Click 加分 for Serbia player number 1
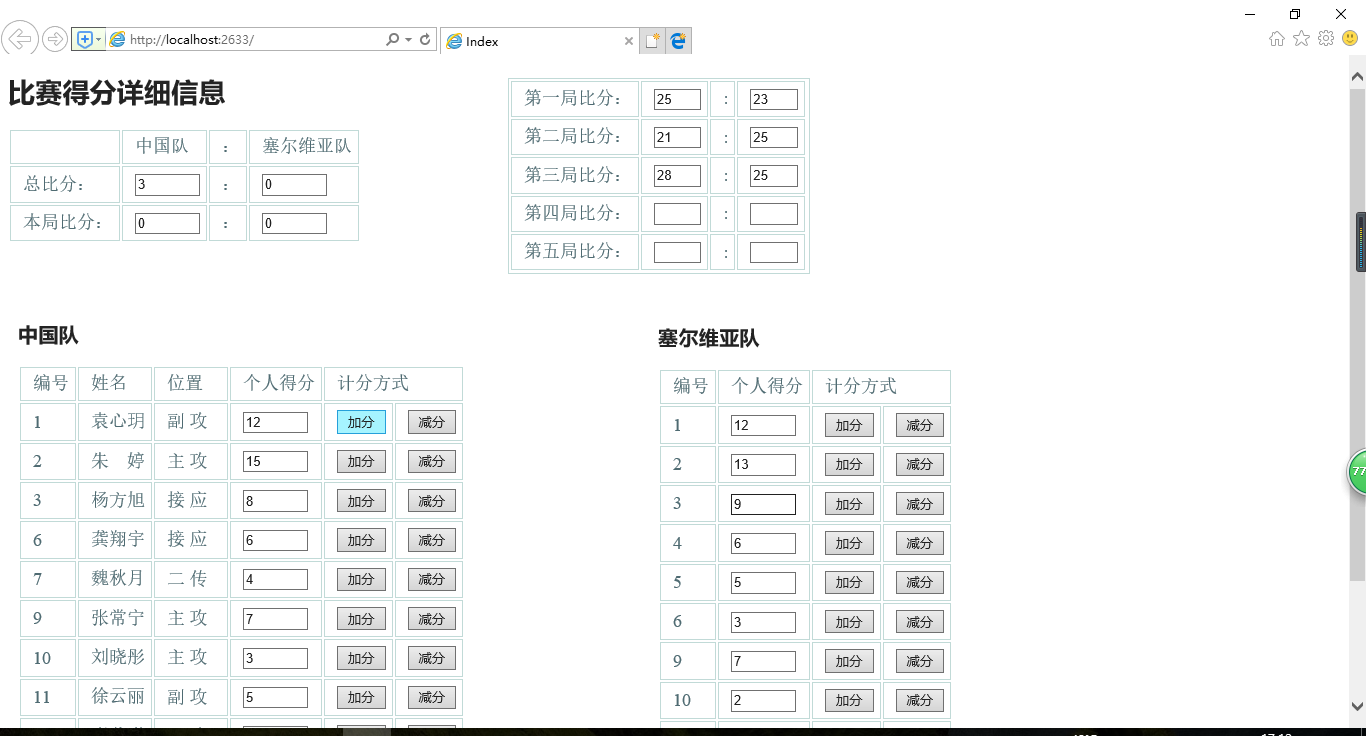The height and width of the screenshot is (736, 1366). coord(849,425)
